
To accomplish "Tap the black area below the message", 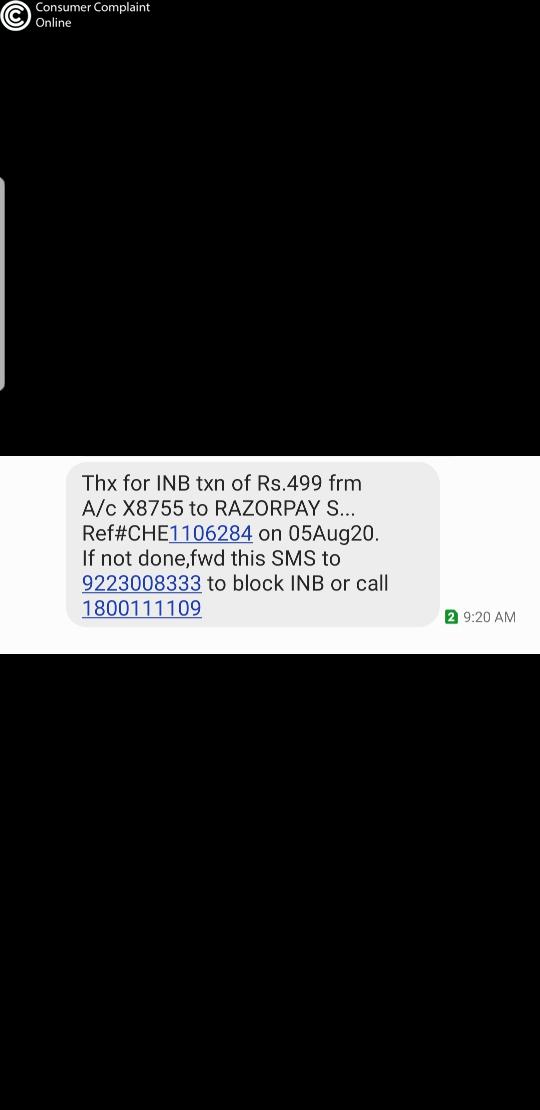I will click(x=270, y=881).
